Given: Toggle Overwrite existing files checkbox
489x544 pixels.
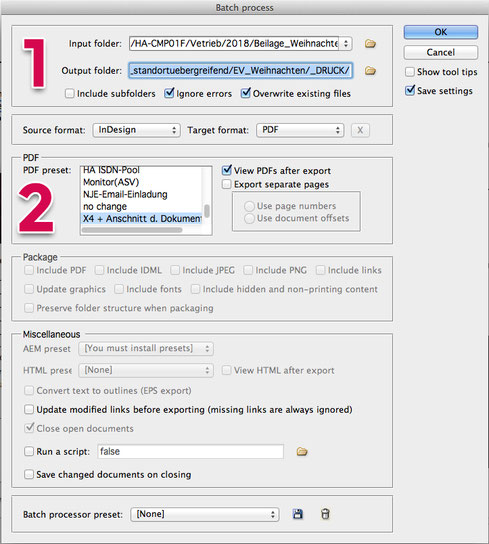Looking at the screenshot, I should point(246,93).
